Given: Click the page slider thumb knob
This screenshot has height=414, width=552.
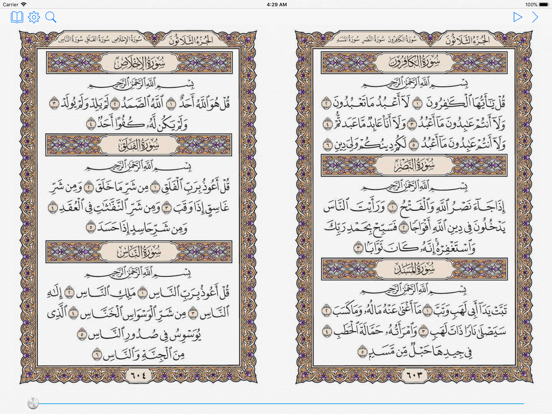Looking at the screenshot, I should (x=33, y=403).
